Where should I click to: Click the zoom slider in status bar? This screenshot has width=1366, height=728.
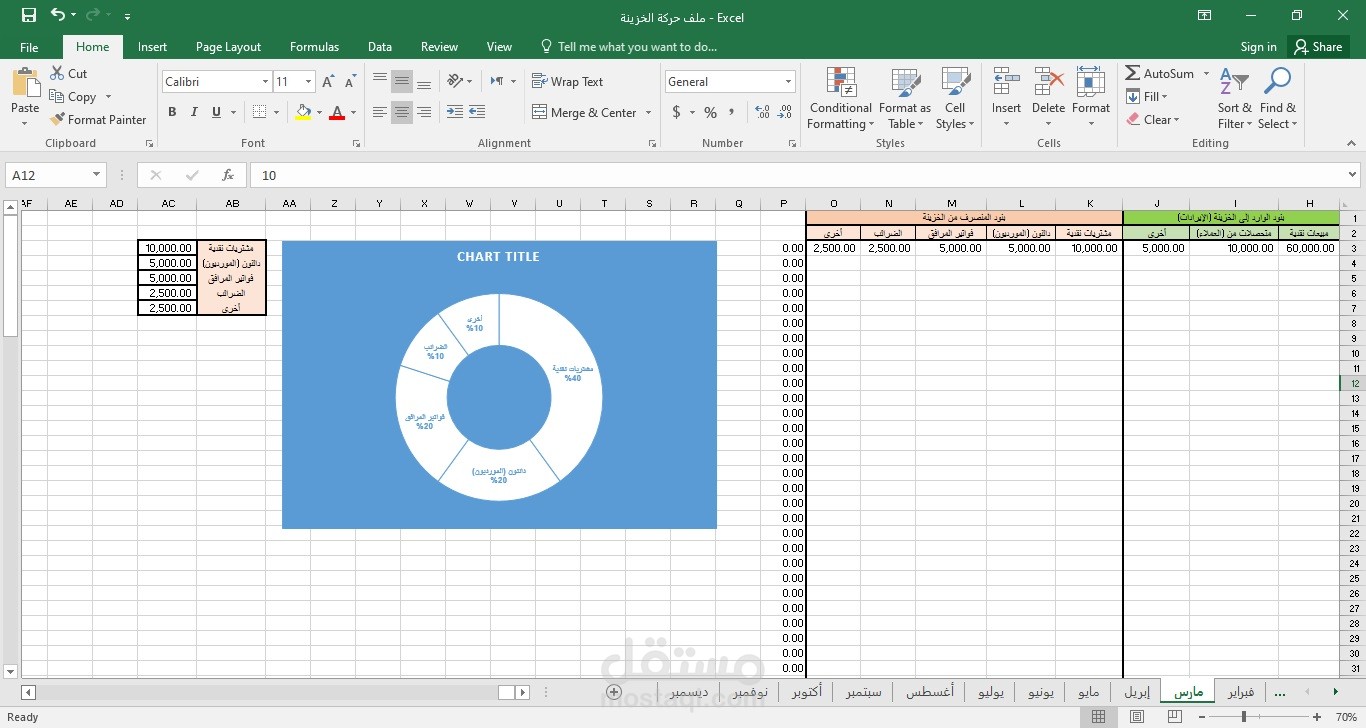coord(1244,717)
